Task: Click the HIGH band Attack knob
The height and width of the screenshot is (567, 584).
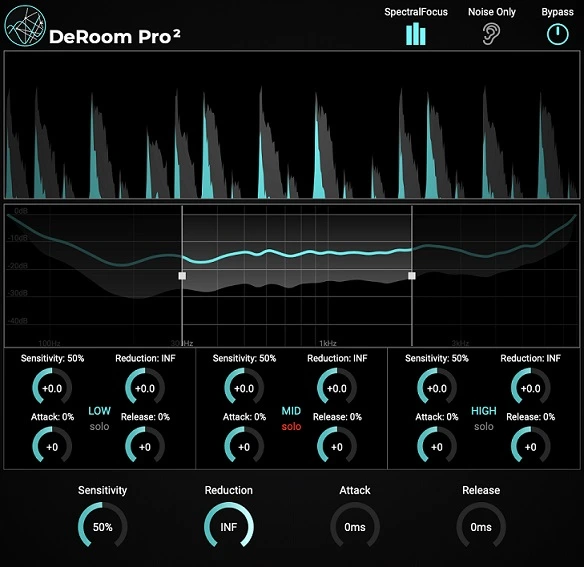Action: point(437,445)
